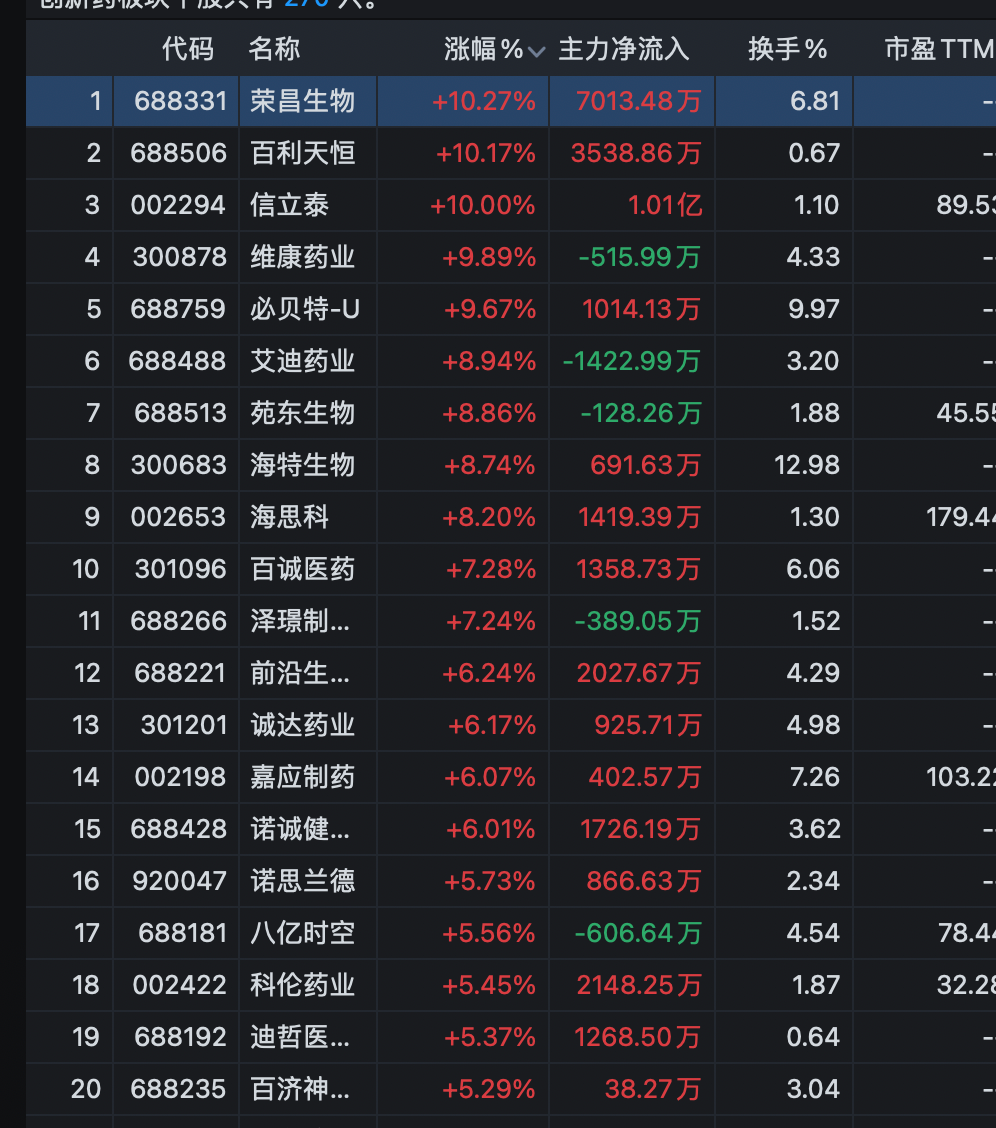Image resolution: width=996 pixels, height=1128 pixels.
Task: Click the 主力净流入 column header
Action: [x=624, y=49]
